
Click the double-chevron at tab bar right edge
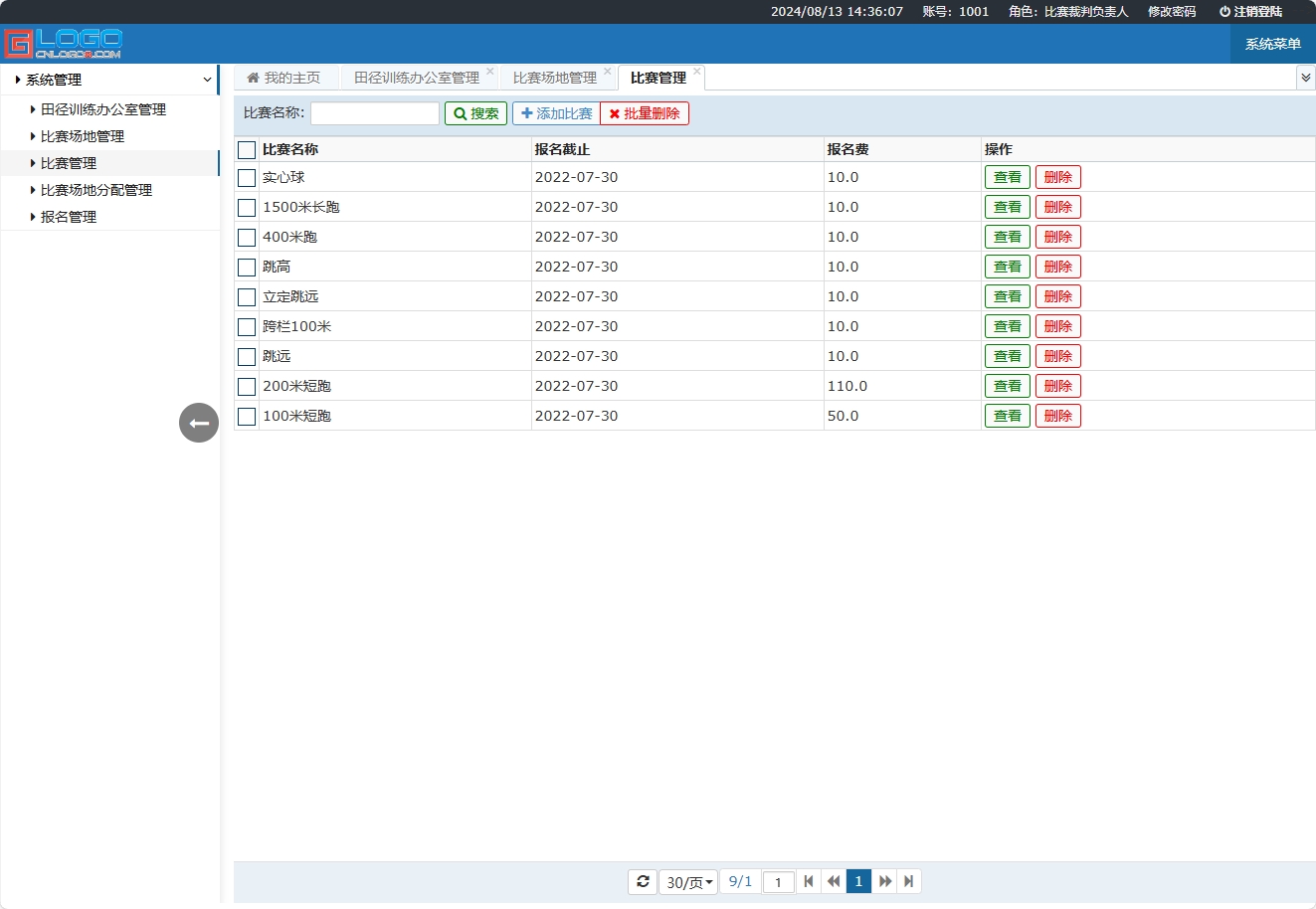coord(1306,76)
